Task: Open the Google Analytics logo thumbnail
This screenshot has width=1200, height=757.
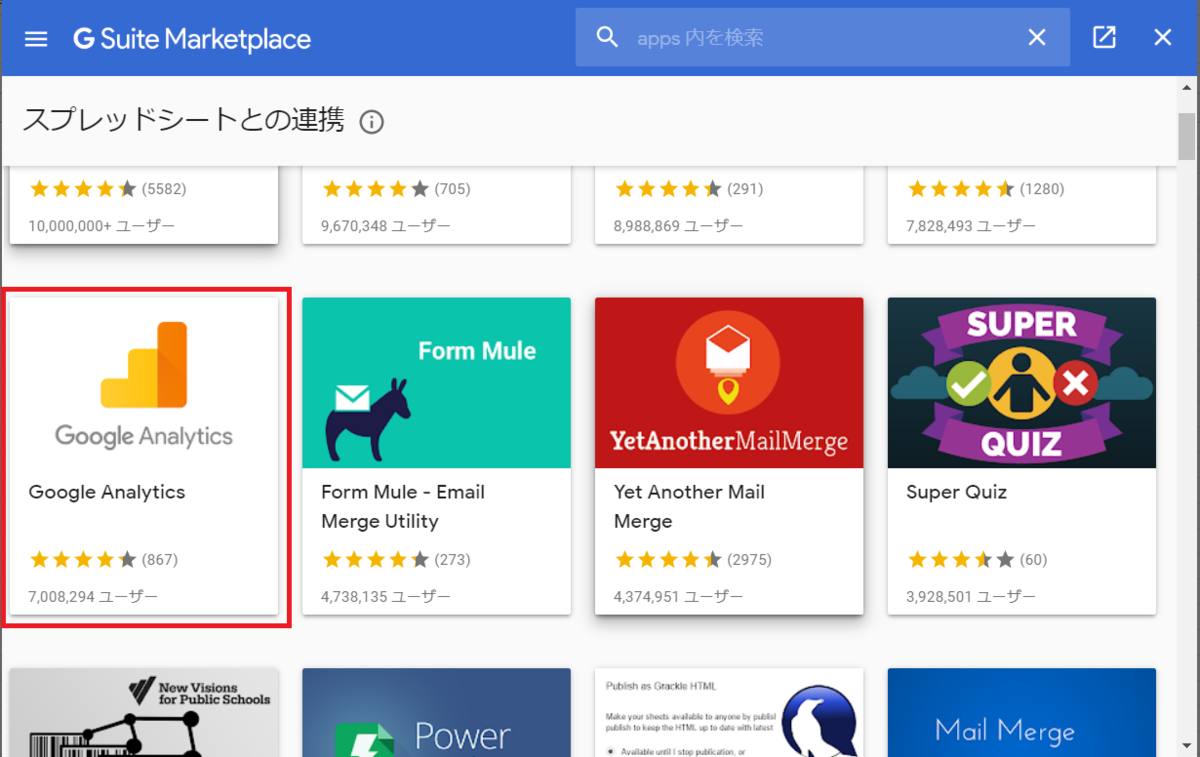Action: point(144,383)
